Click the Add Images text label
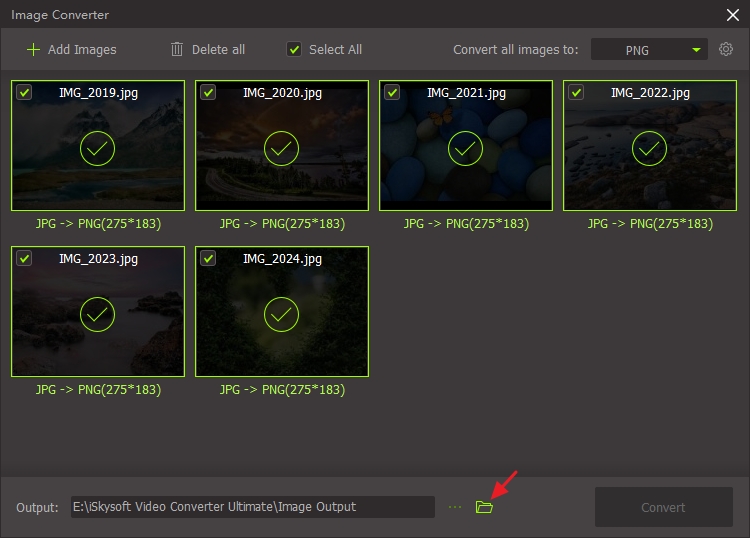Screen dimensions: 750x538 (82, 49)
